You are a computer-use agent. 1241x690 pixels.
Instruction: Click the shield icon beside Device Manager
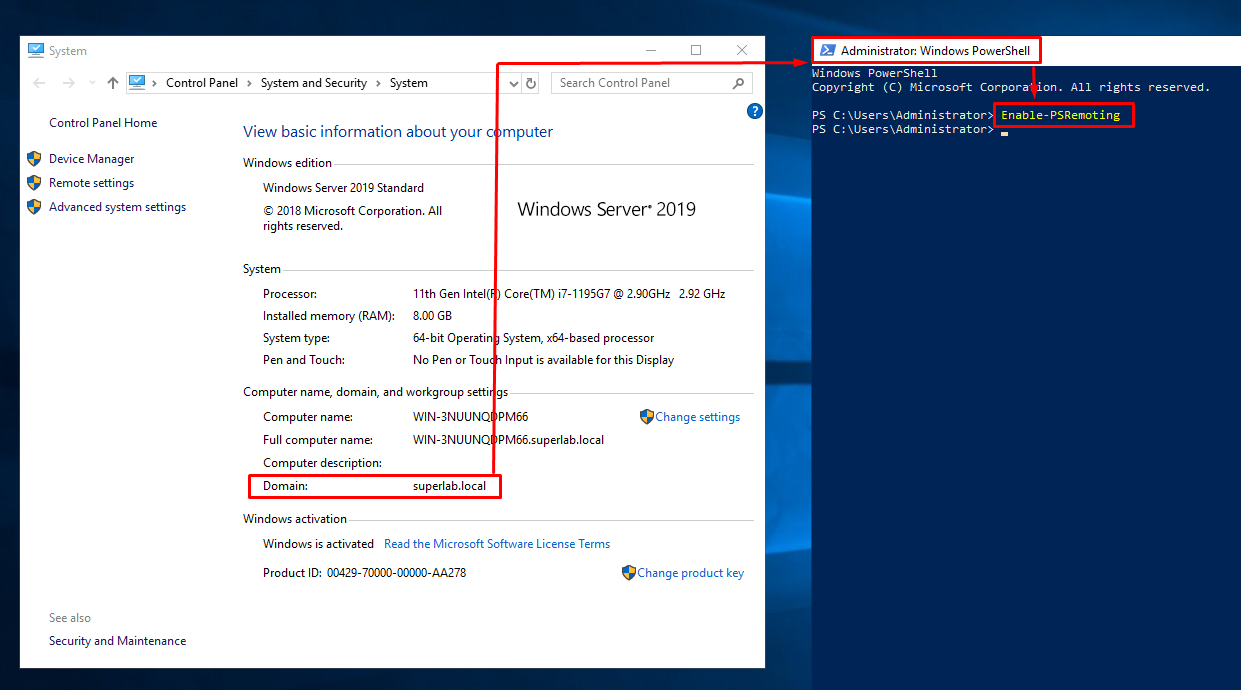point(34,159)
